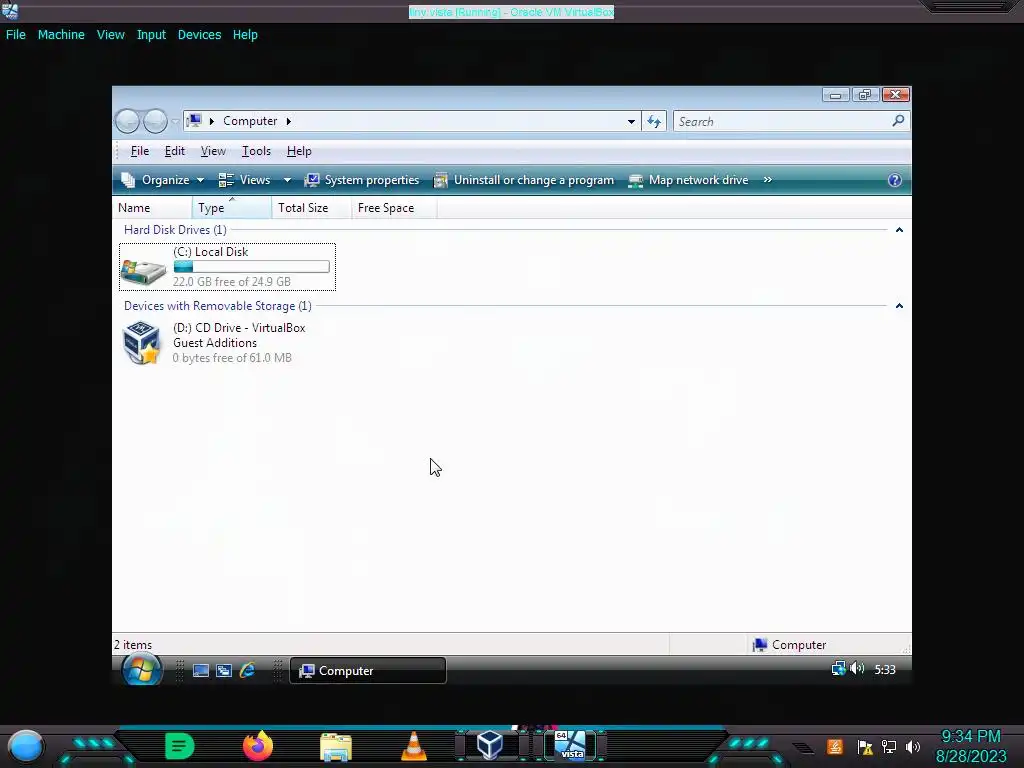Click the host Java tray icon

point(835,746)
